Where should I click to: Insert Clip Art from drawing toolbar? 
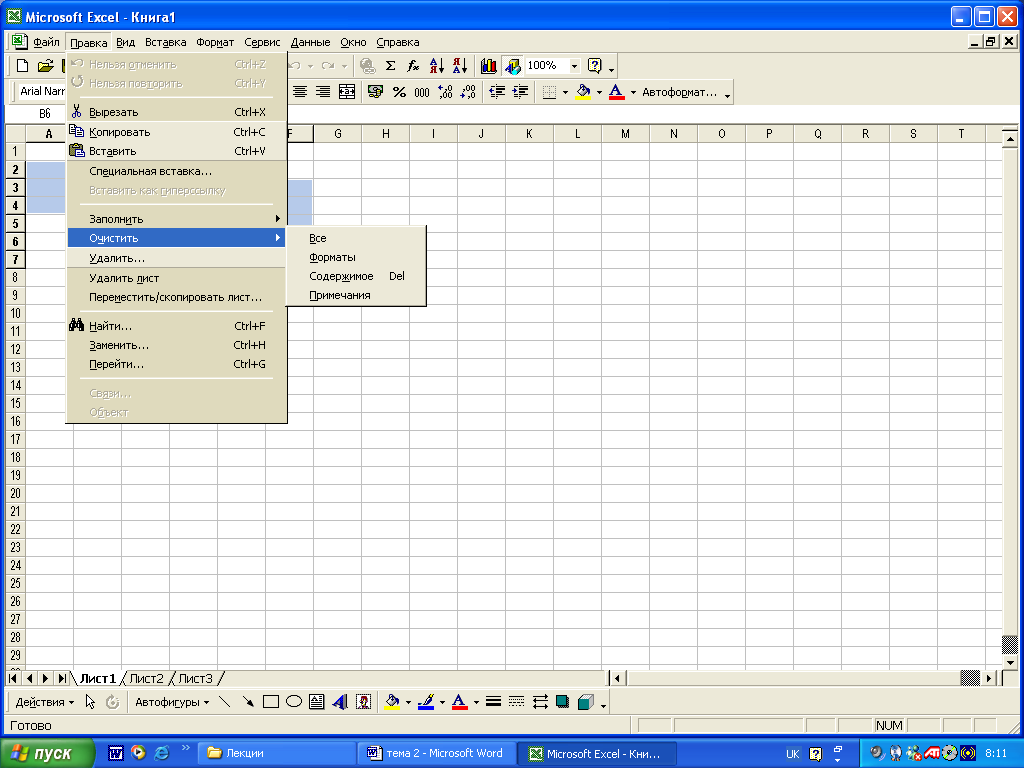click(364, 702)
